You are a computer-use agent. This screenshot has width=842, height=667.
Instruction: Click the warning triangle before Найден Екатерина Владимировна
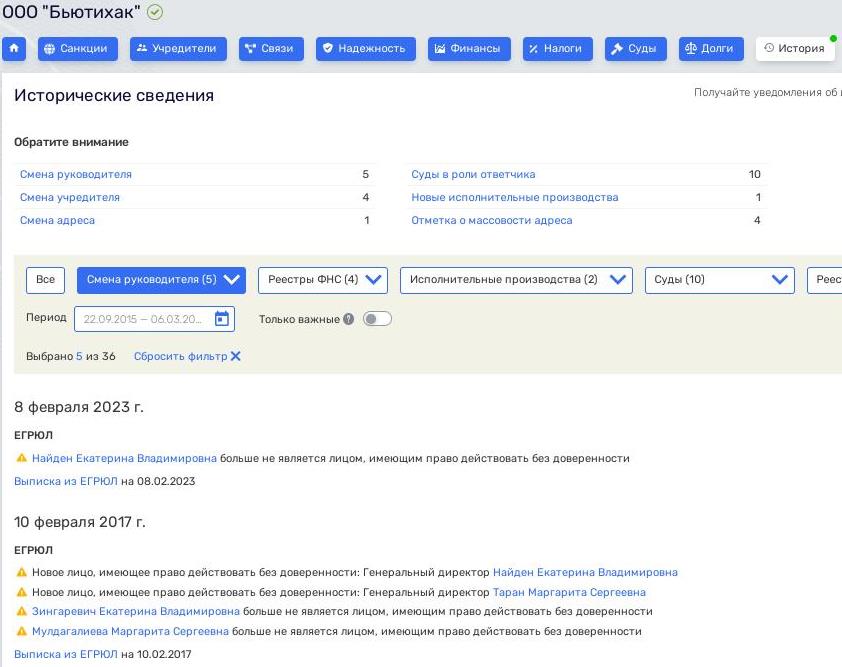[x=19, y=457]
